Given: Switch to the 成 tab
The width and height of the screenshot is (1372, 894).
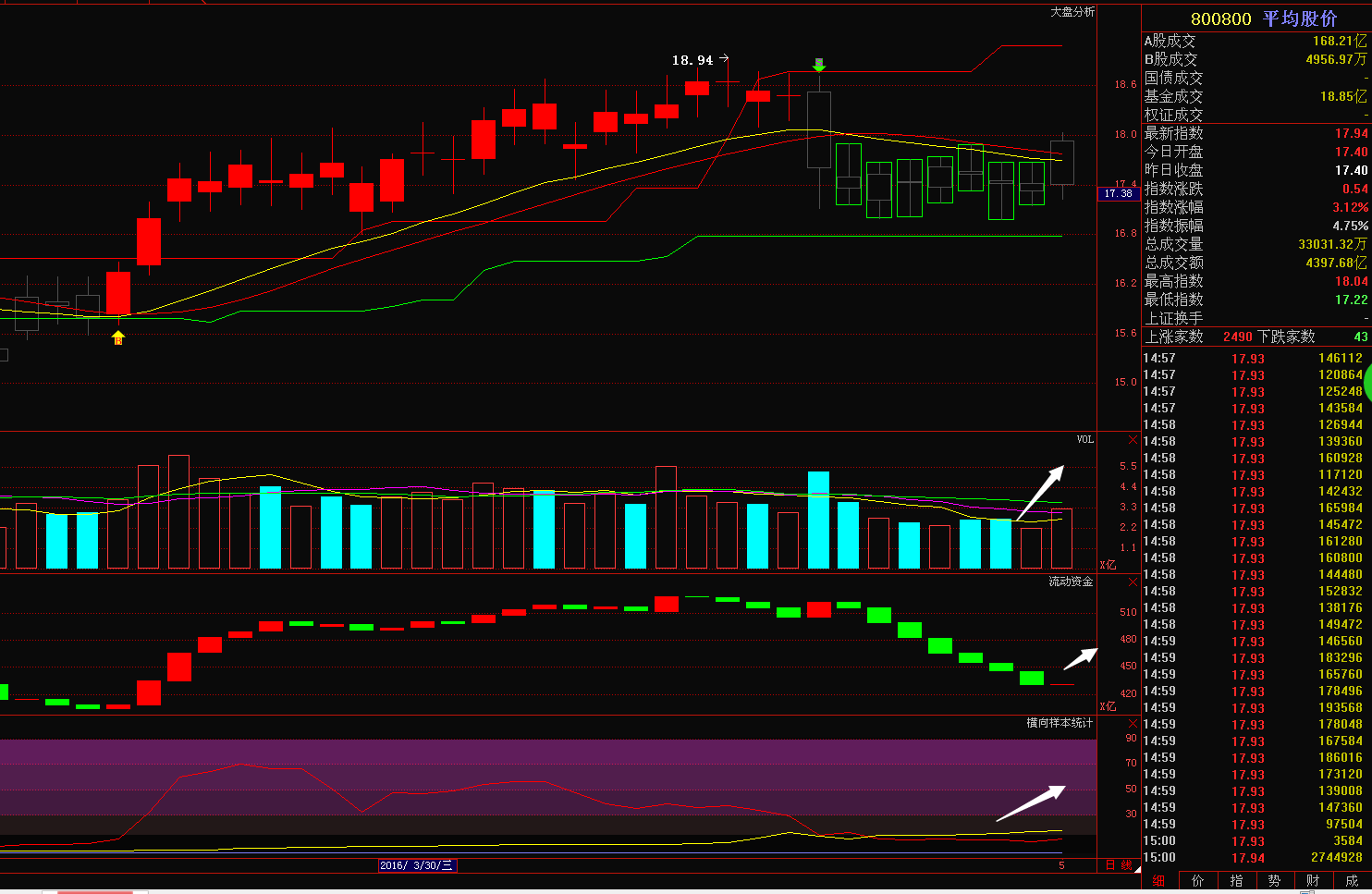Looking at the screenshot, I should pyautogui.click(x=1351, y=881).
